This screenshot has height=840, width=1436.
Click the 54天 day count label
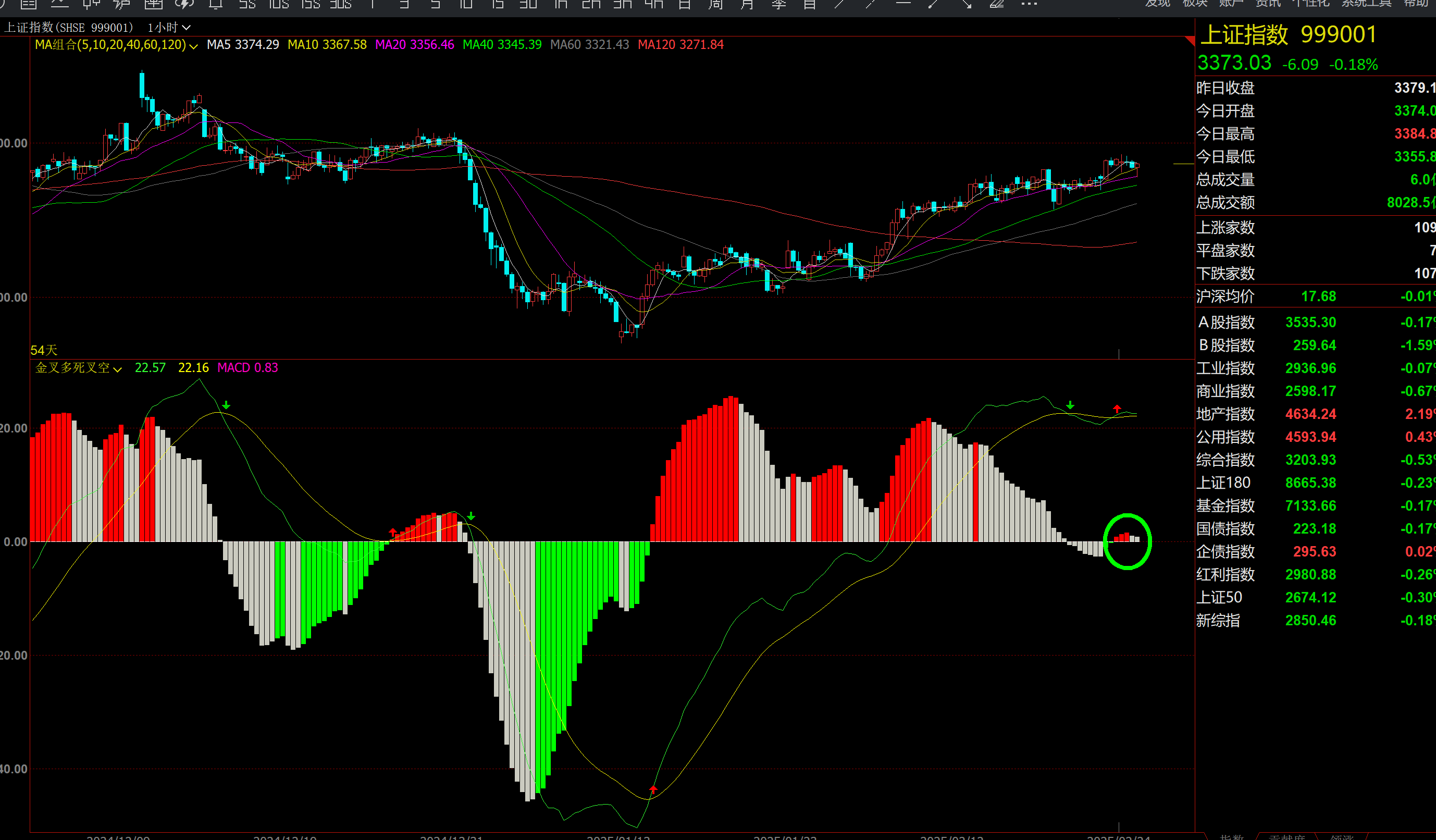44,350
